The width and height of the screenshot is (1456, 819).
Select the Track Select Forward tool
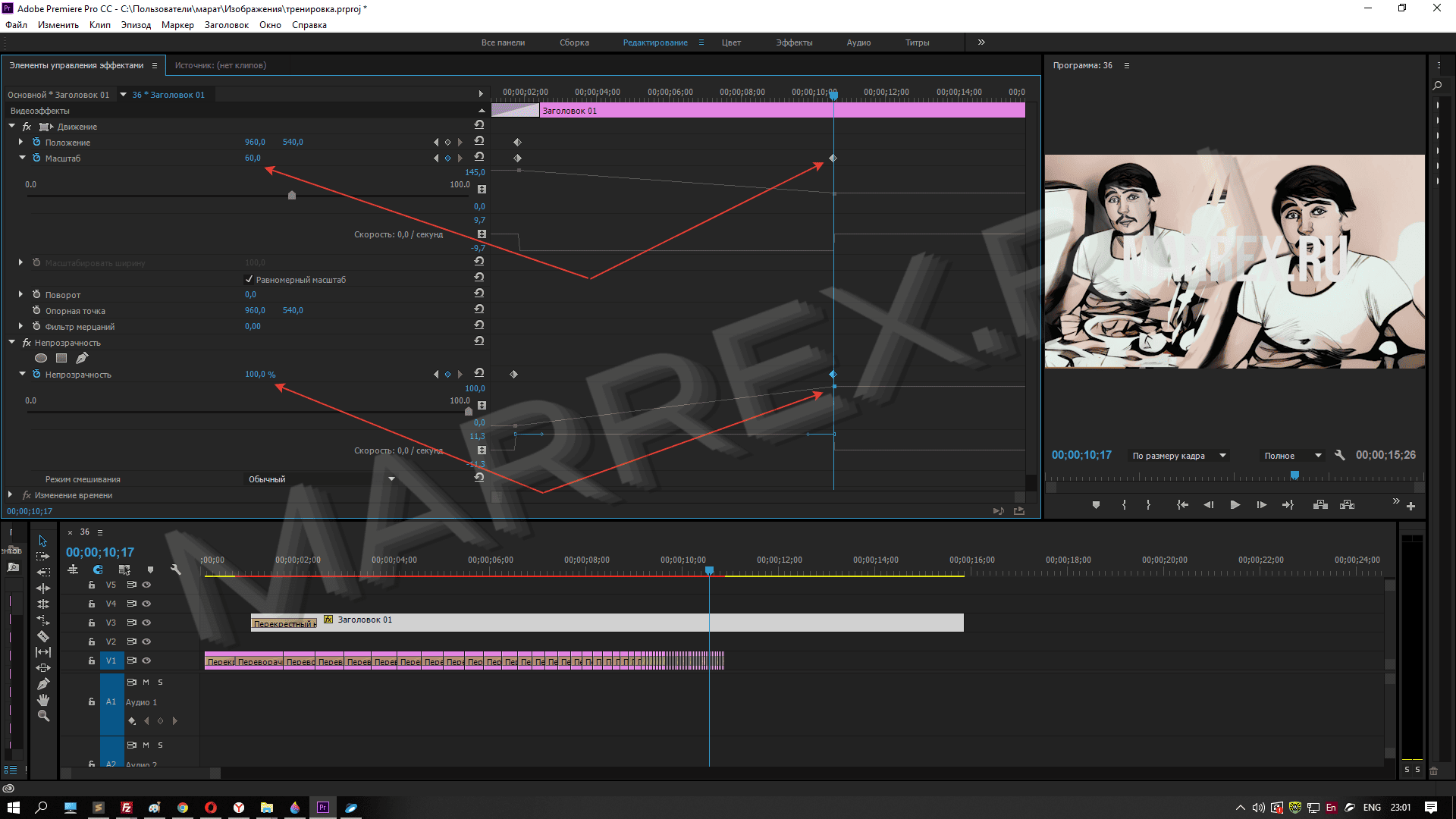[x=43, y=557]
